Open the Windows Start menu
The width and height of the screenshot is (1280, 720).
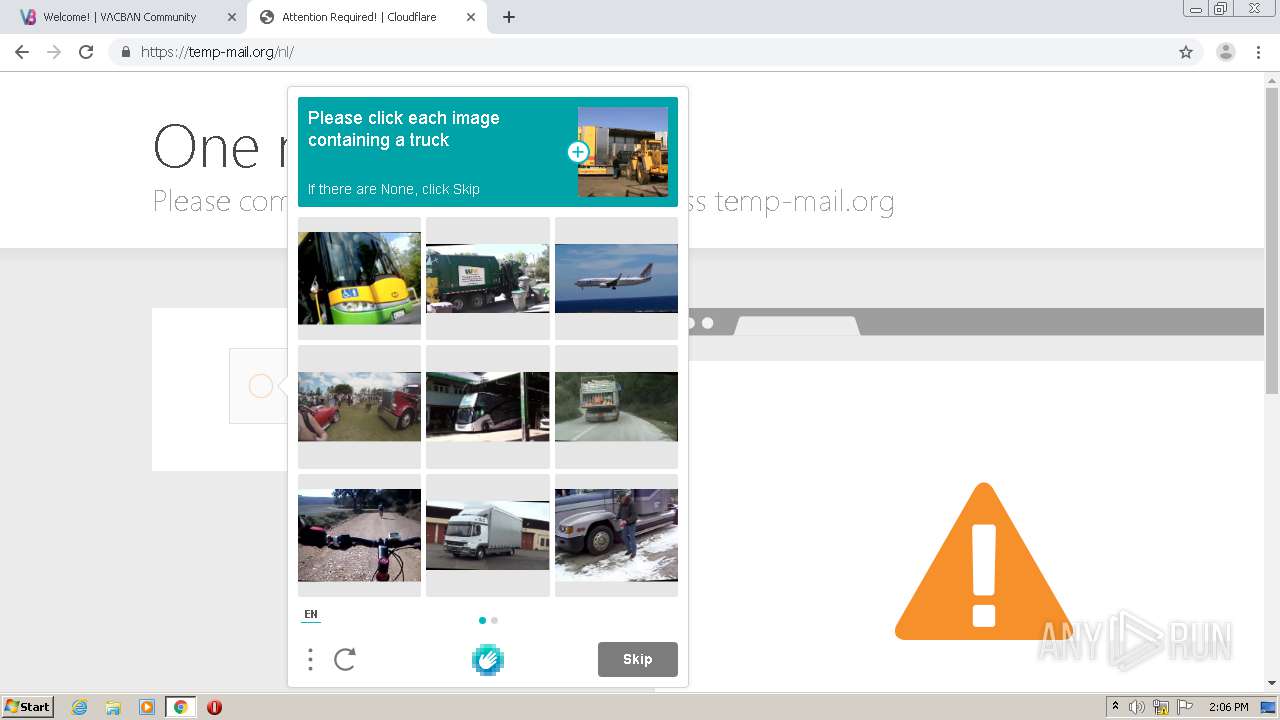(x=27, y=707)
